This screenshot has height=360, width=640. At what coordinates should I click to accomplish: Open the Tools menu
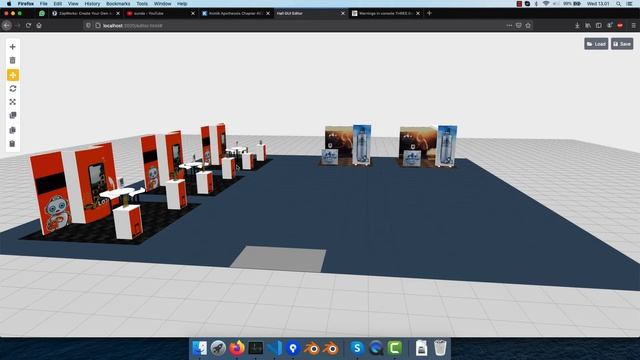(142, 4)
